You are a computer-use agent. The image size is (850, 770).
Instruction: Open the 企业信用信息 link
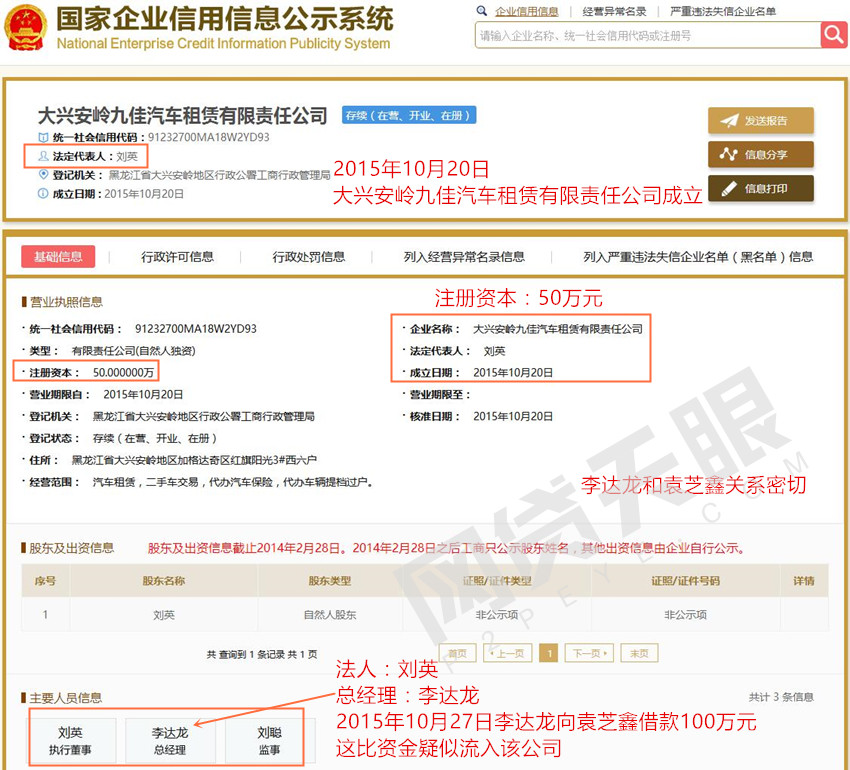tap(526, 11)
